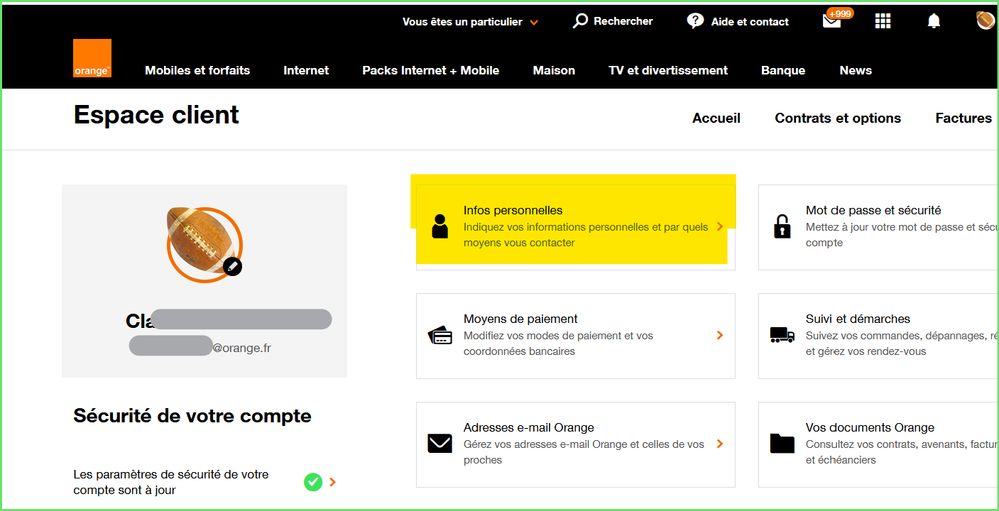Open the Mobiles et forfaits menu

[198, 70]
